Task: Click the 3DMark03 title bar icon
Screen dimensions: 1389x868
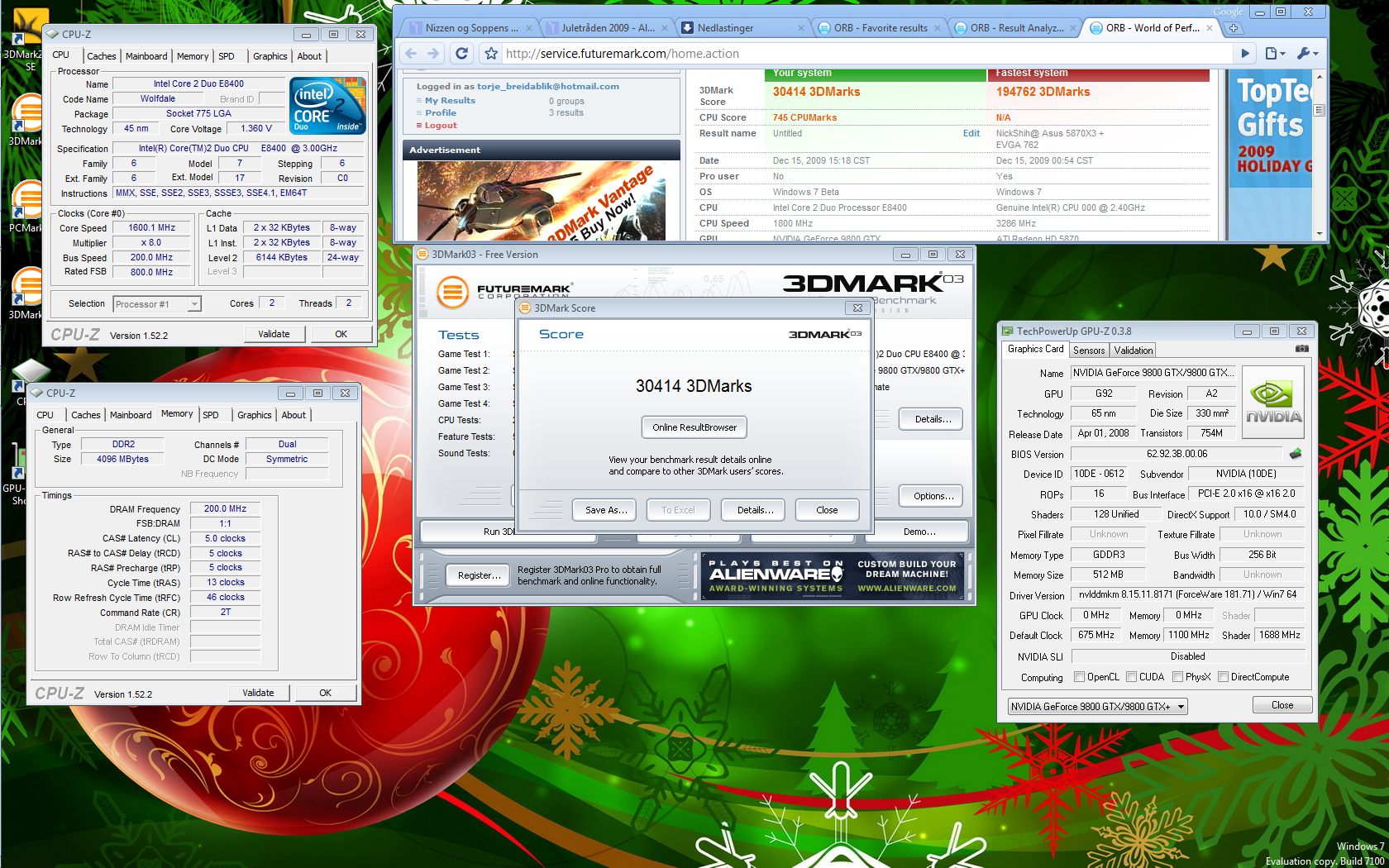Action: [423, 255]
